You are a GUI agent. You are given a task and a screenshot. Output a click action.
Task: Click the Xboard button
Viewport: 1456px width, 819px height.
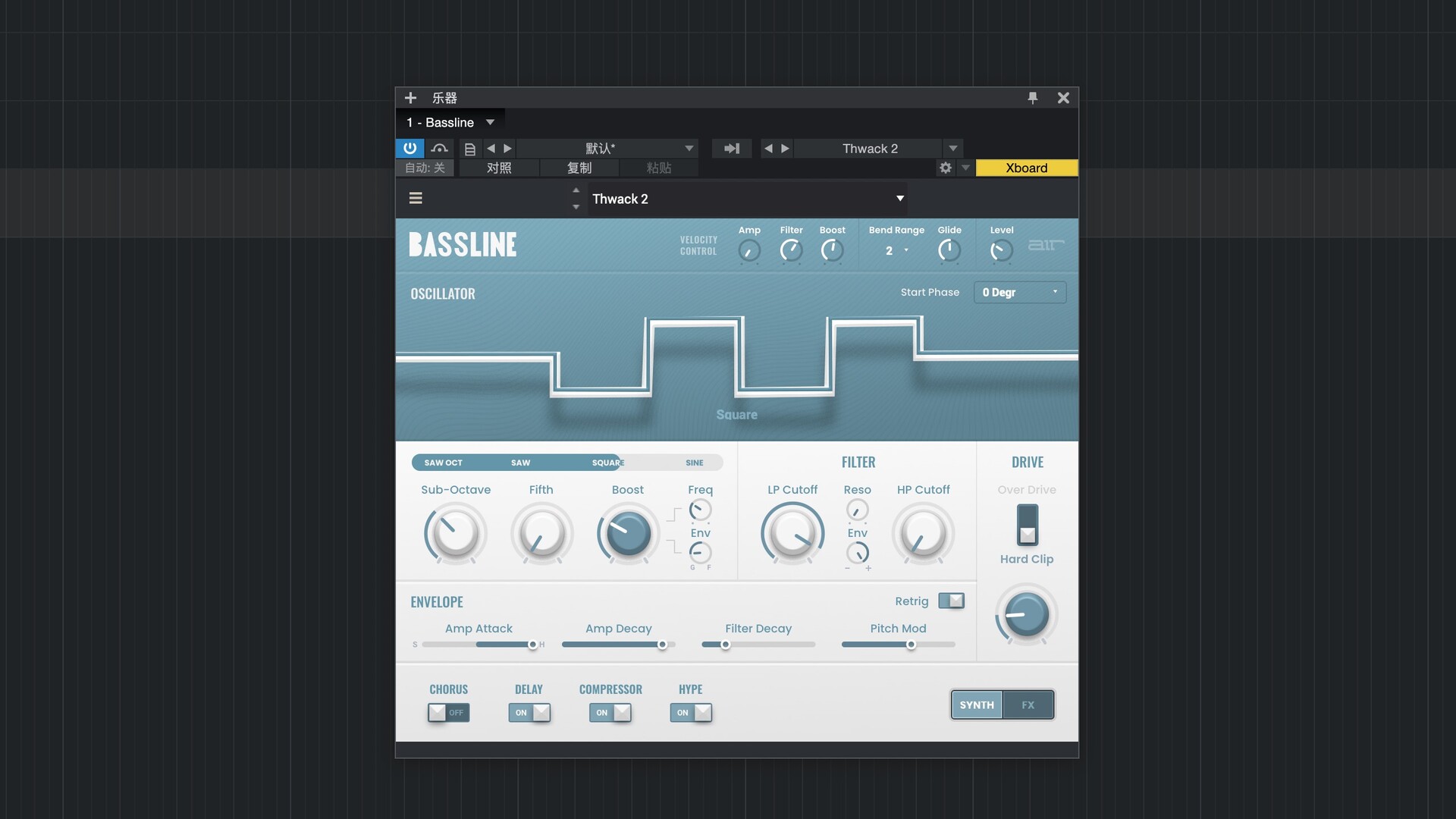pyautogui.click(x=1026, y=168)
